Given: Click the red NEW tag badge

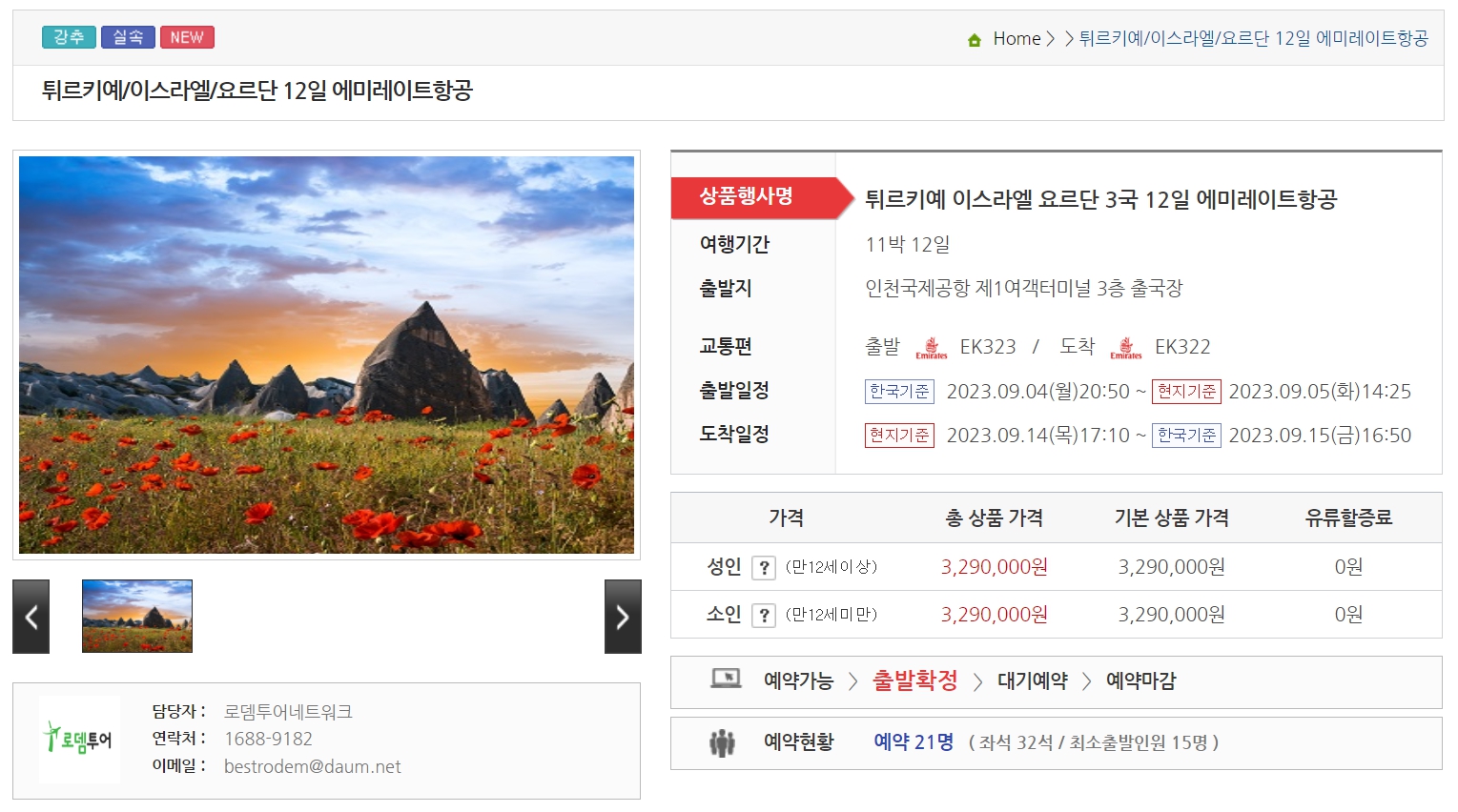Looking at the screenshot, I should point(187,37).
